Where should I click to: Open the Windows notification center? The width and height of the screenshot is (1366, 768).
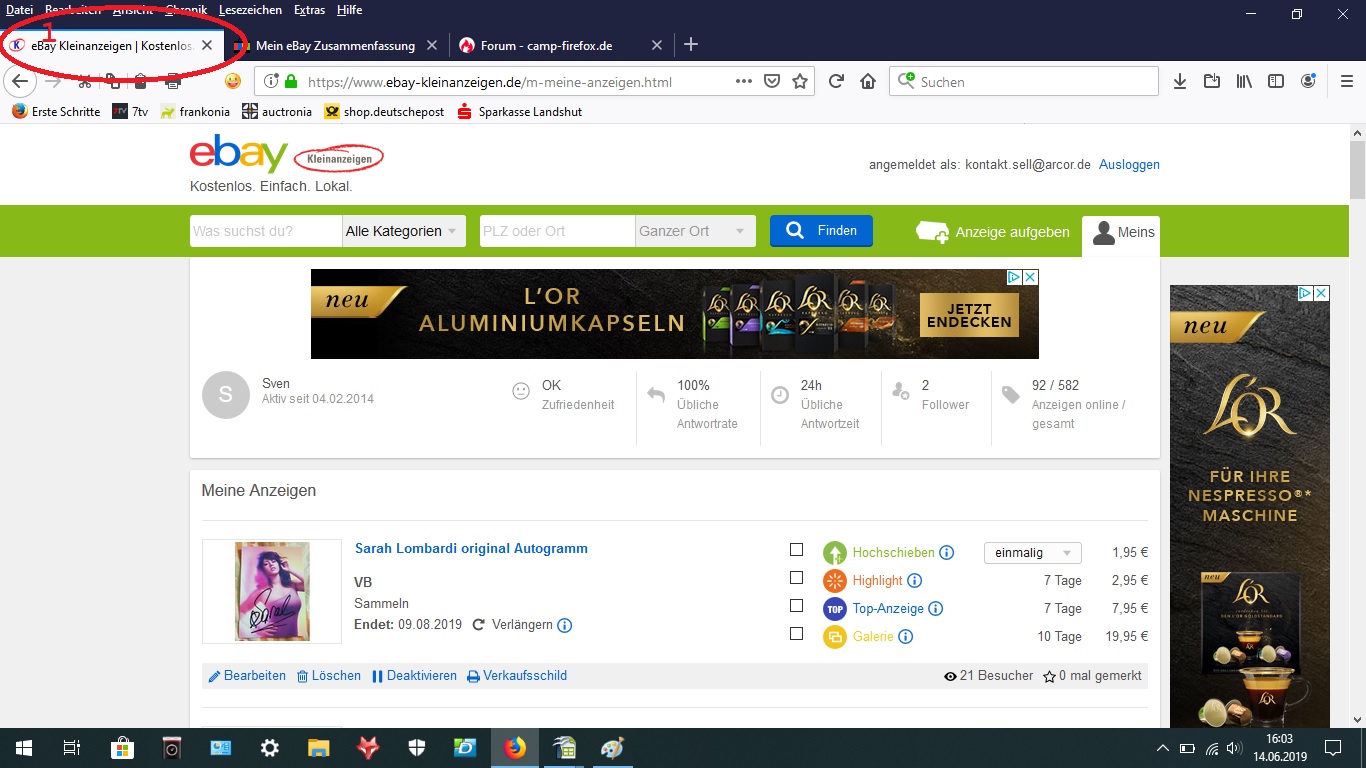coord(1332,748)
